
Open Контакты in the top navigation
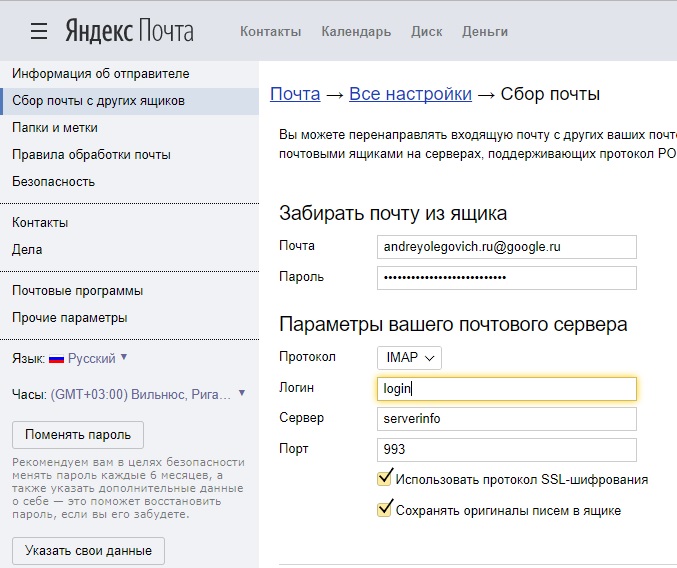[270, 32]
